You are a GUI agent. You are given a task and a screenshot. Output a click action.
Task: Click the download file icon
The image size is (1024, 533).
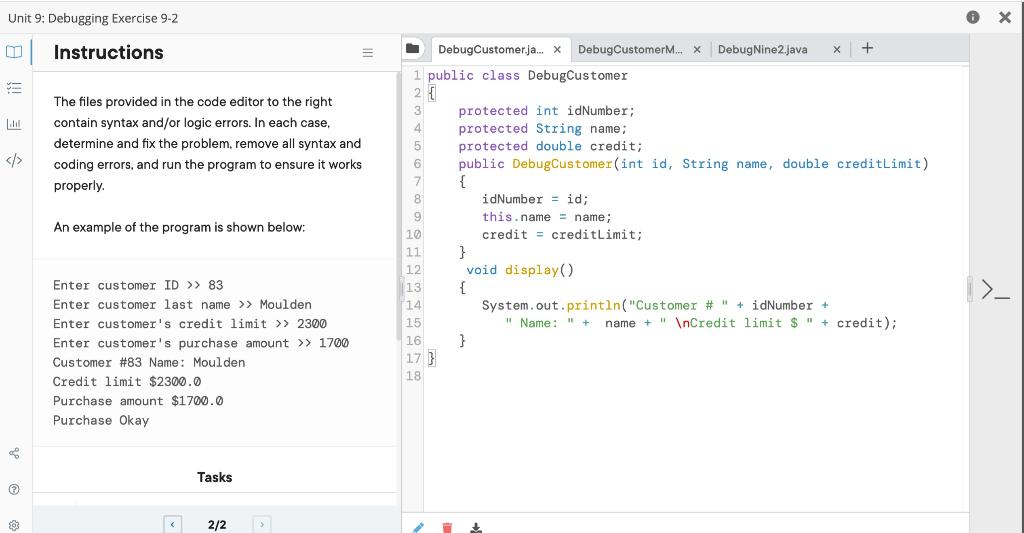476,527
